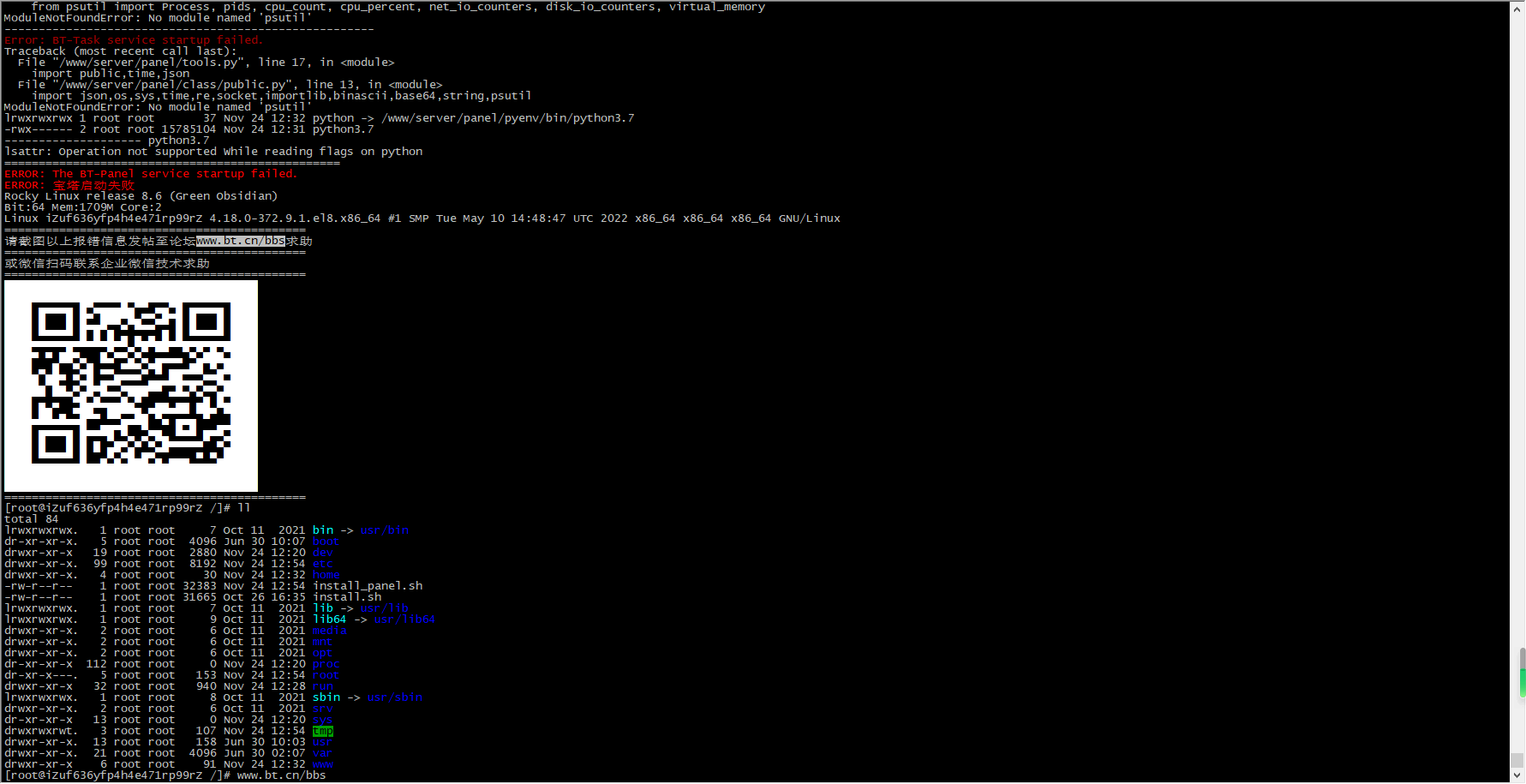Click the 'total 84' line

pyautogui.click(x=32, y=519)
